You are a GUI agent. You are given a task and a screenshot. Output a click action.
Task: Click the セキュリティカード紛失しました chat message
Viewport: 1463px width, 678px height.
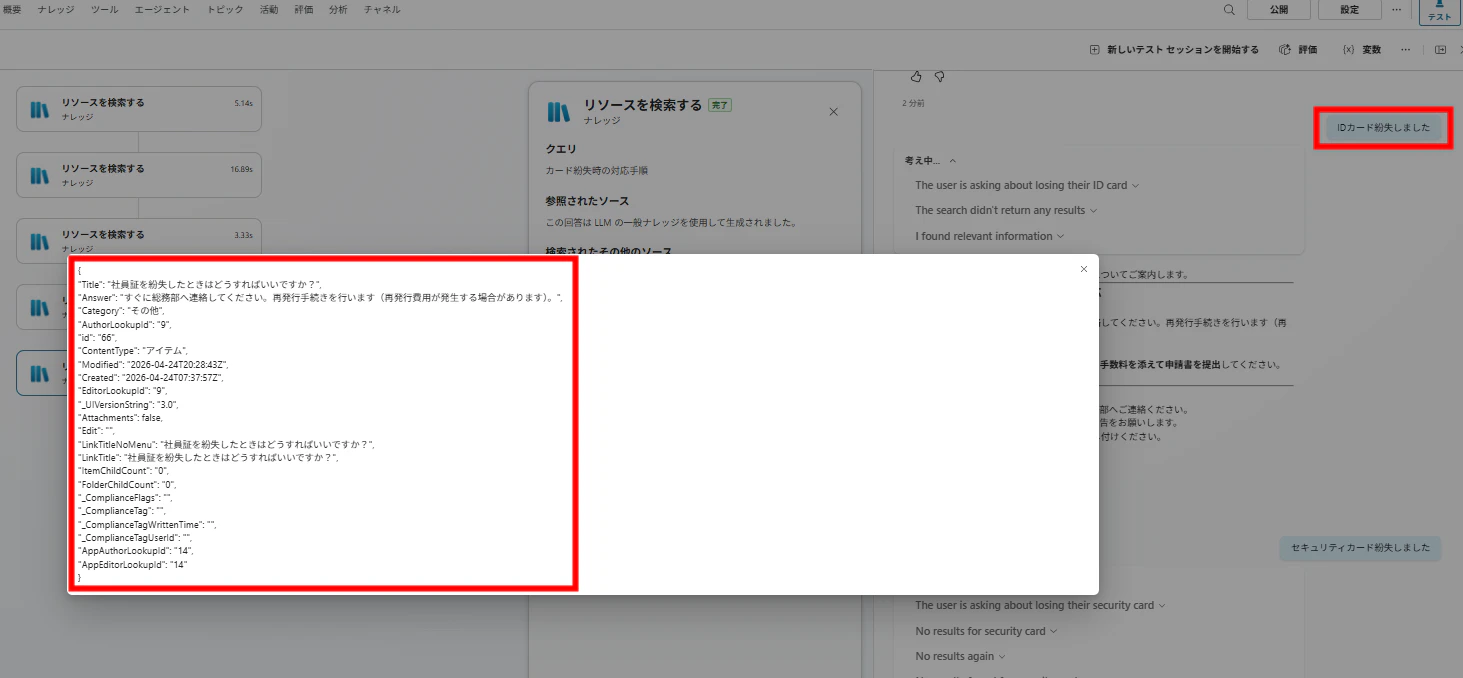[1360, 548]
